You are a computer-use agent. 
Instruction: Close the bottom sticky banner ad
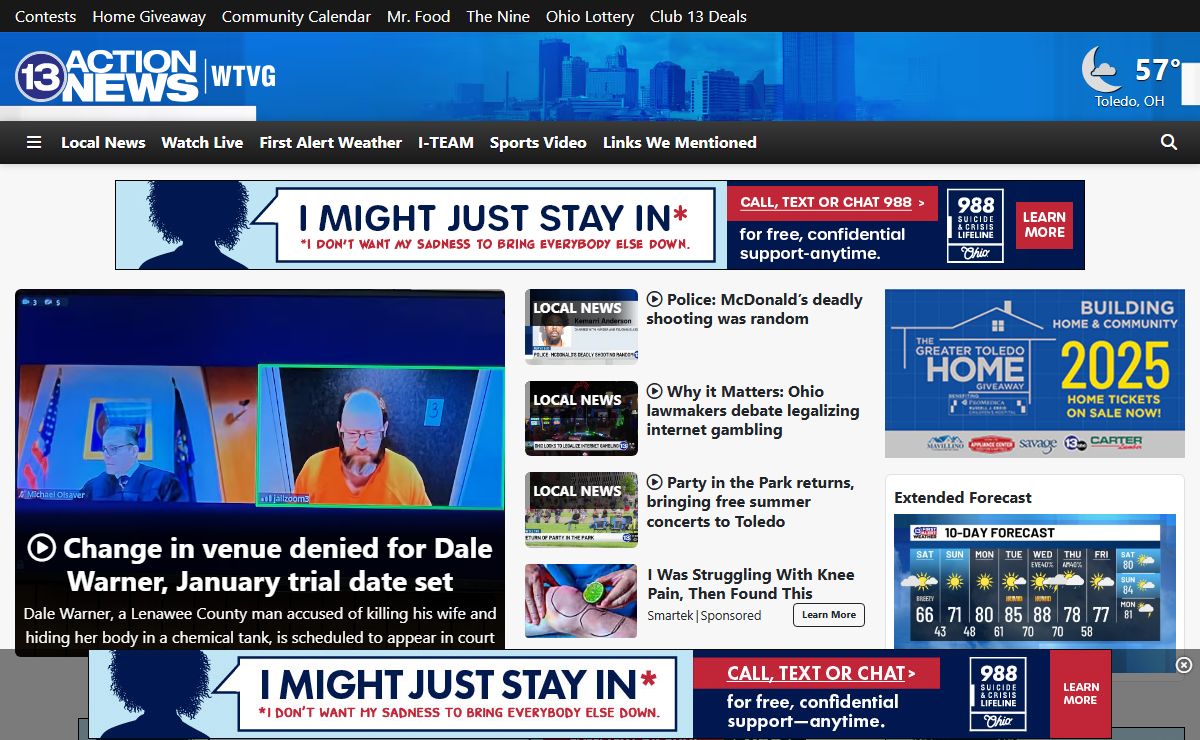coord(1184,665)
